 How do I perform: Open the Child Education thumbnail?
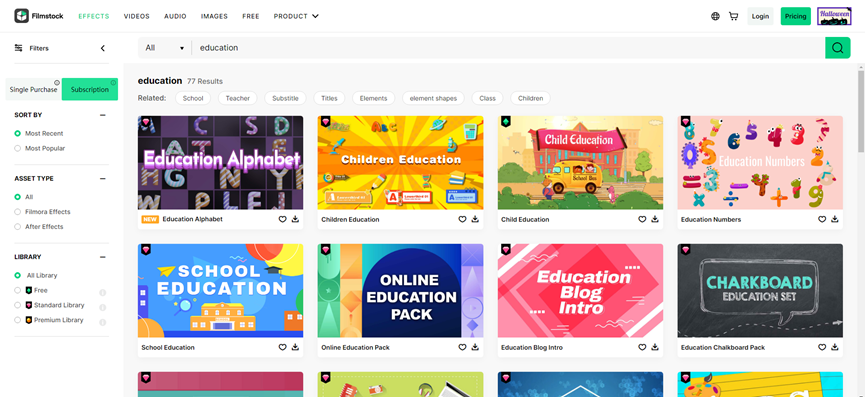pos(580,163)
